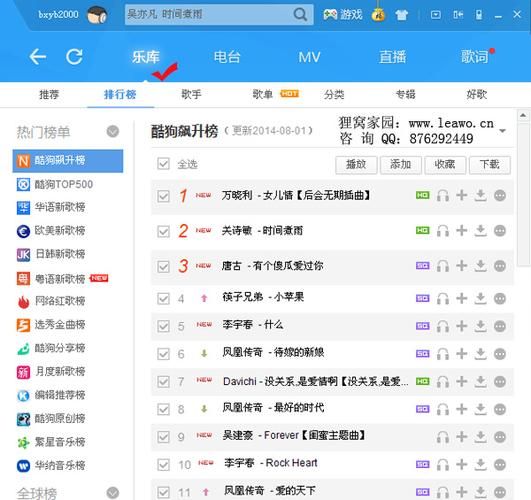Uncheck the checkbox for Davichi song row
531x500 pixels.
(163, 382)
